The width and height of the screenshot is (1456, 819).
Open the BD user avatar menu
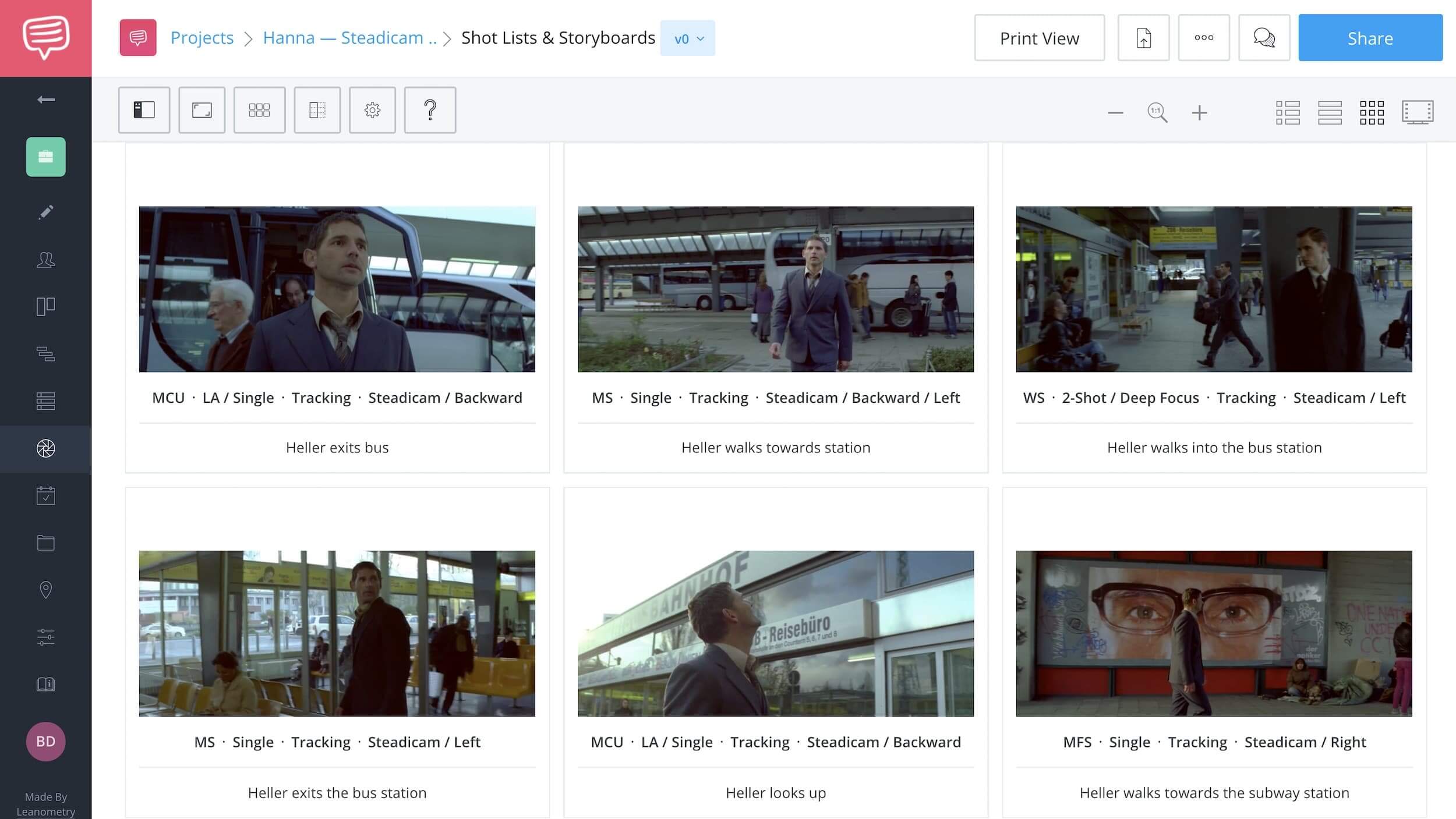pos(45,741)
